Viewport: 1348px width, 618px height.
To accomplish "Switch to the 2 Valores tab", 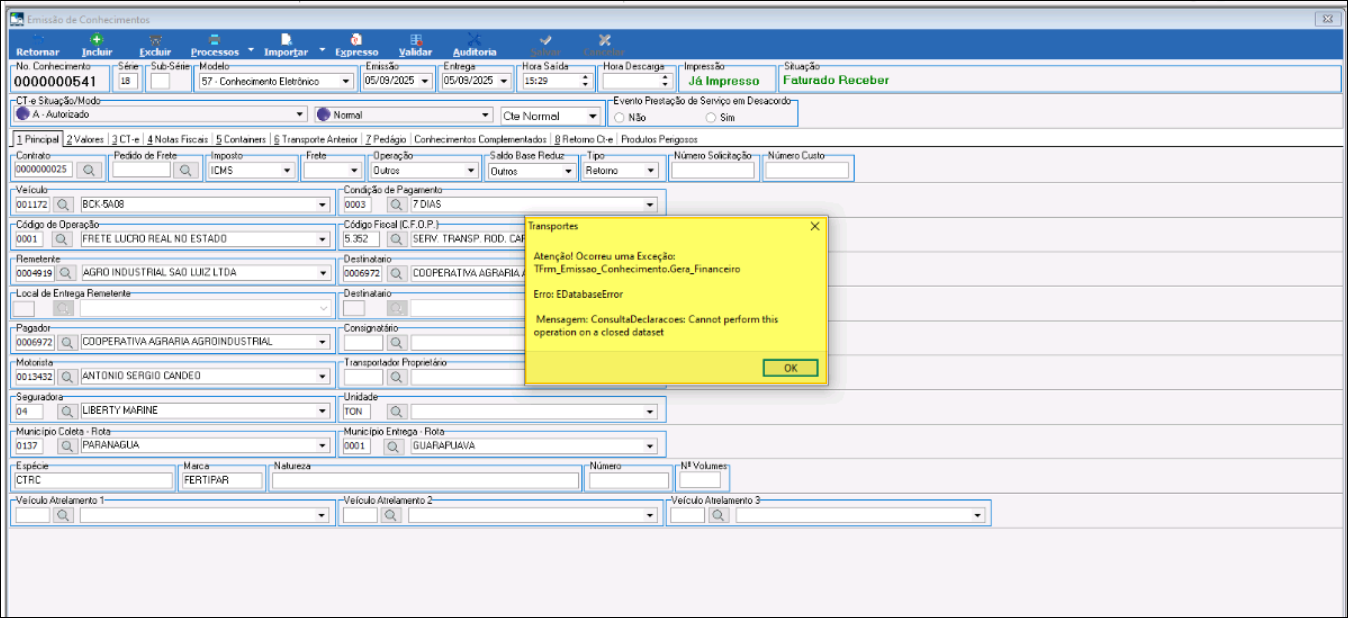I will [84, 139].
